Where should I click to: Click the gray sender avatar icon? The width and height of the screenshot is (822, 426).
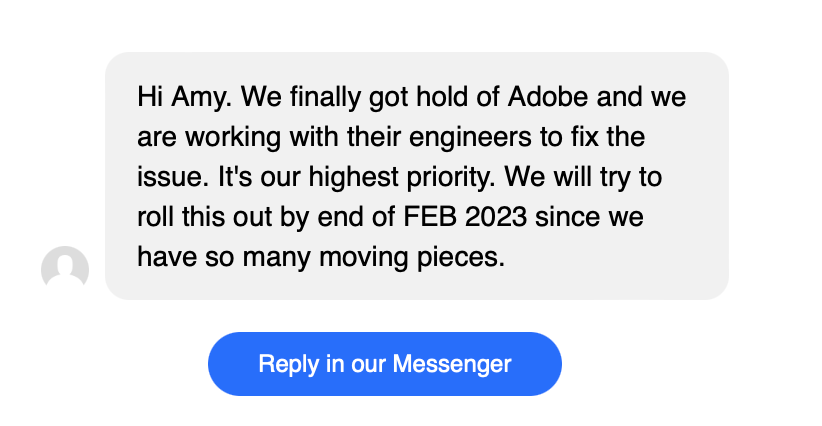[65, 268]
